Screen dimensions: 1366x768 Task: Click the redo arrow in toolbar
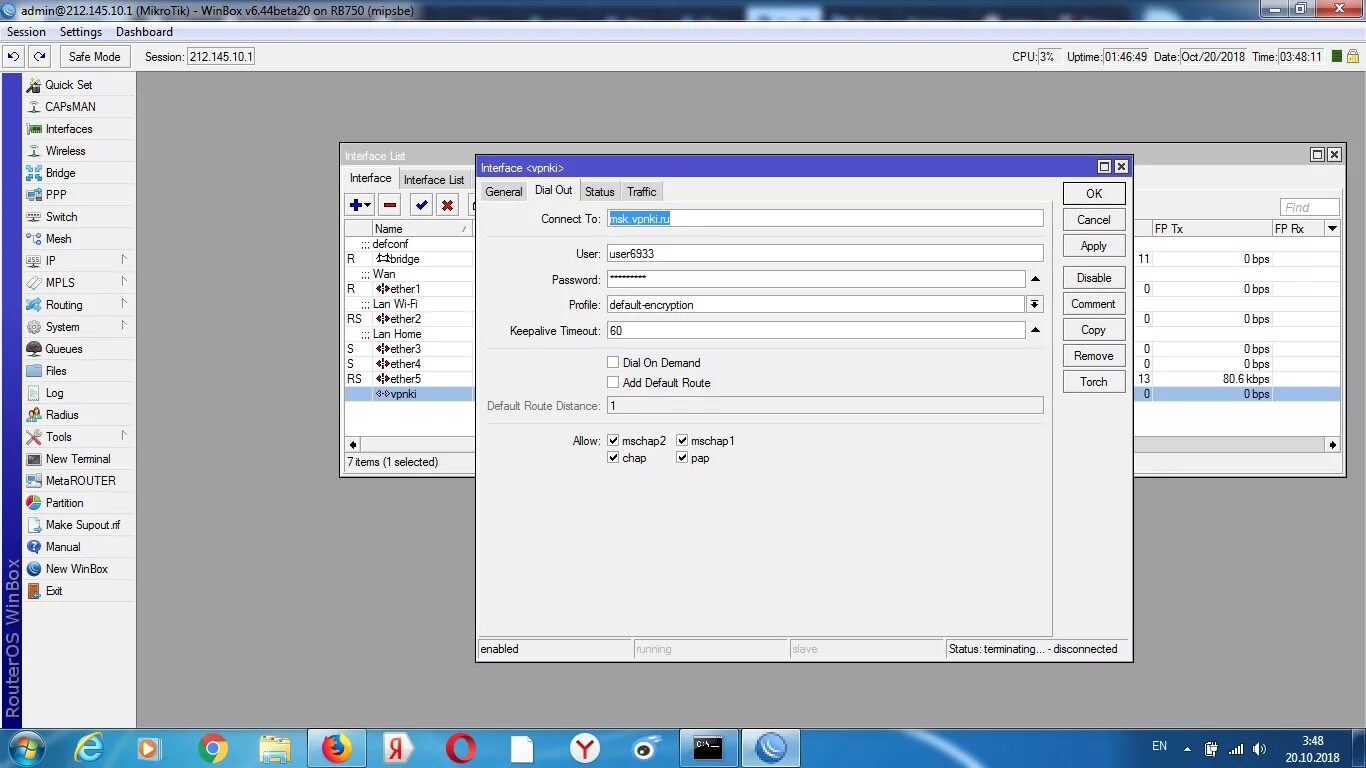[39, 57]
